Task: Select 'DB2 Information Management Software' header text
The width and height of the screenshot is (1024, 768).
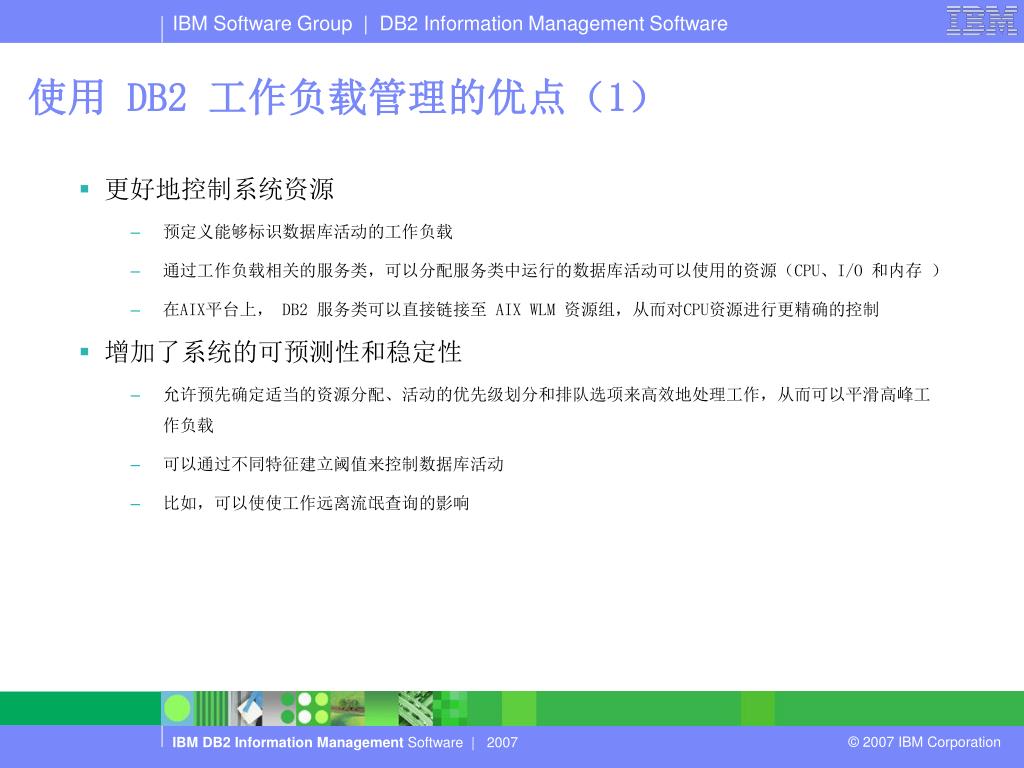Action: 553,24
